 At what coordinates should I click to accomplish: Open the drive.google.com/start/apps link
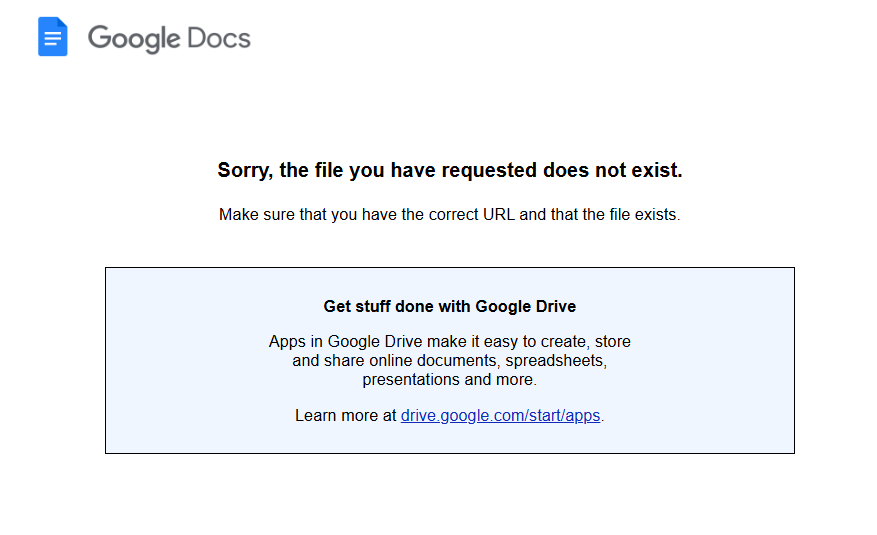click(x=500, y=415)
